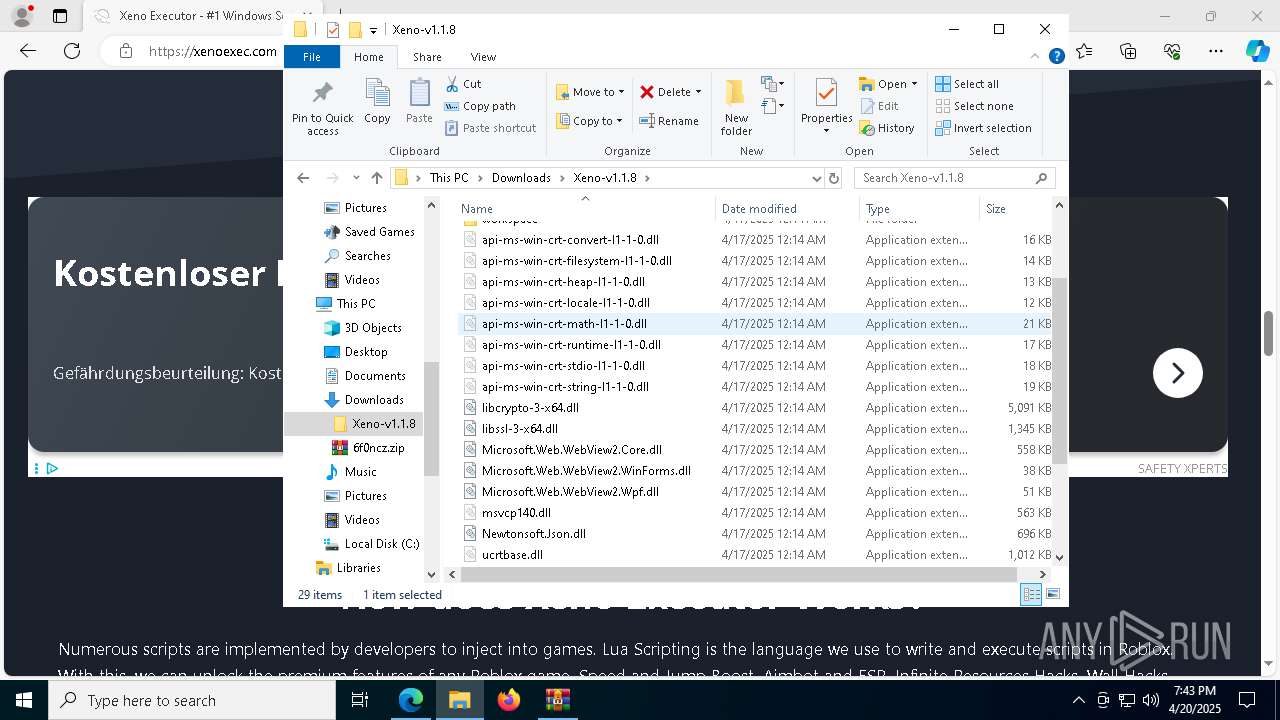This screenshot has width=1280, height=720.
Task: Open the Move to dropdown
Action: click(590, 92)
